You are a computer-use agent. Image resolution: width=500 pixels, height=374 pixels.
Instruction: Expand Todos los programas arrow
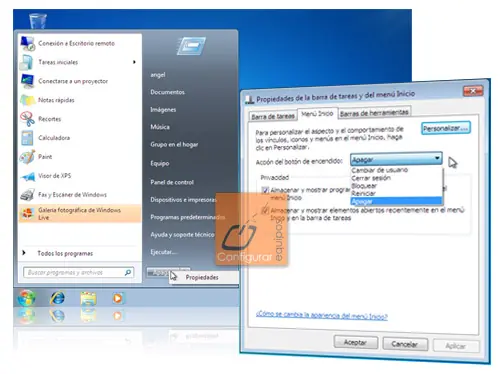pos(24,253)
